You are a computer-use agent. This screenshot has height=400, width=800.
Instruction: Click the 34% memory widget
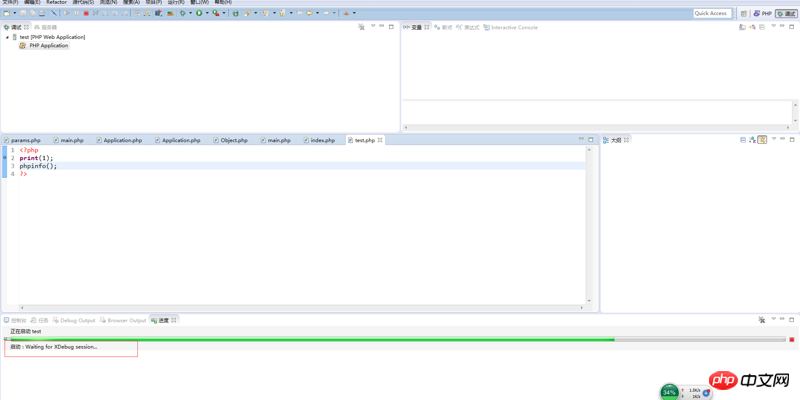[669, 392]
